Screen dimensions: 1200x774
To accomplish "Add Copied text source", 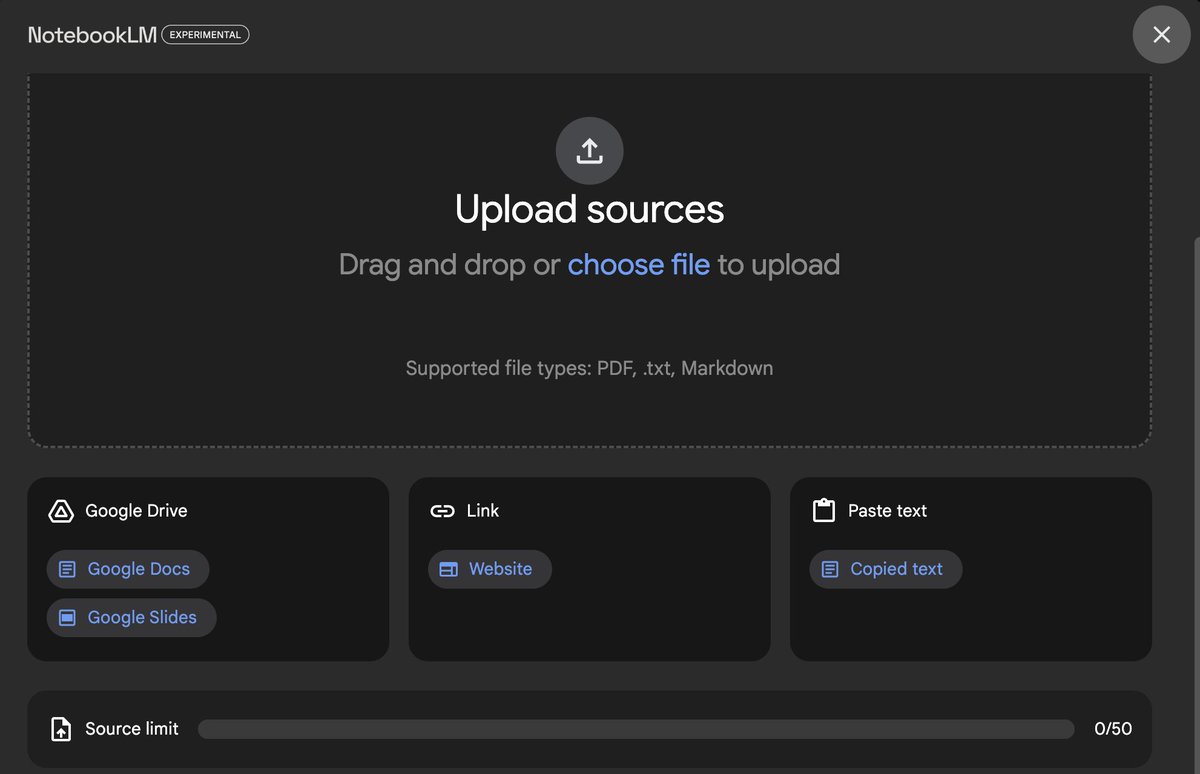I will click(x=886, y=569).
